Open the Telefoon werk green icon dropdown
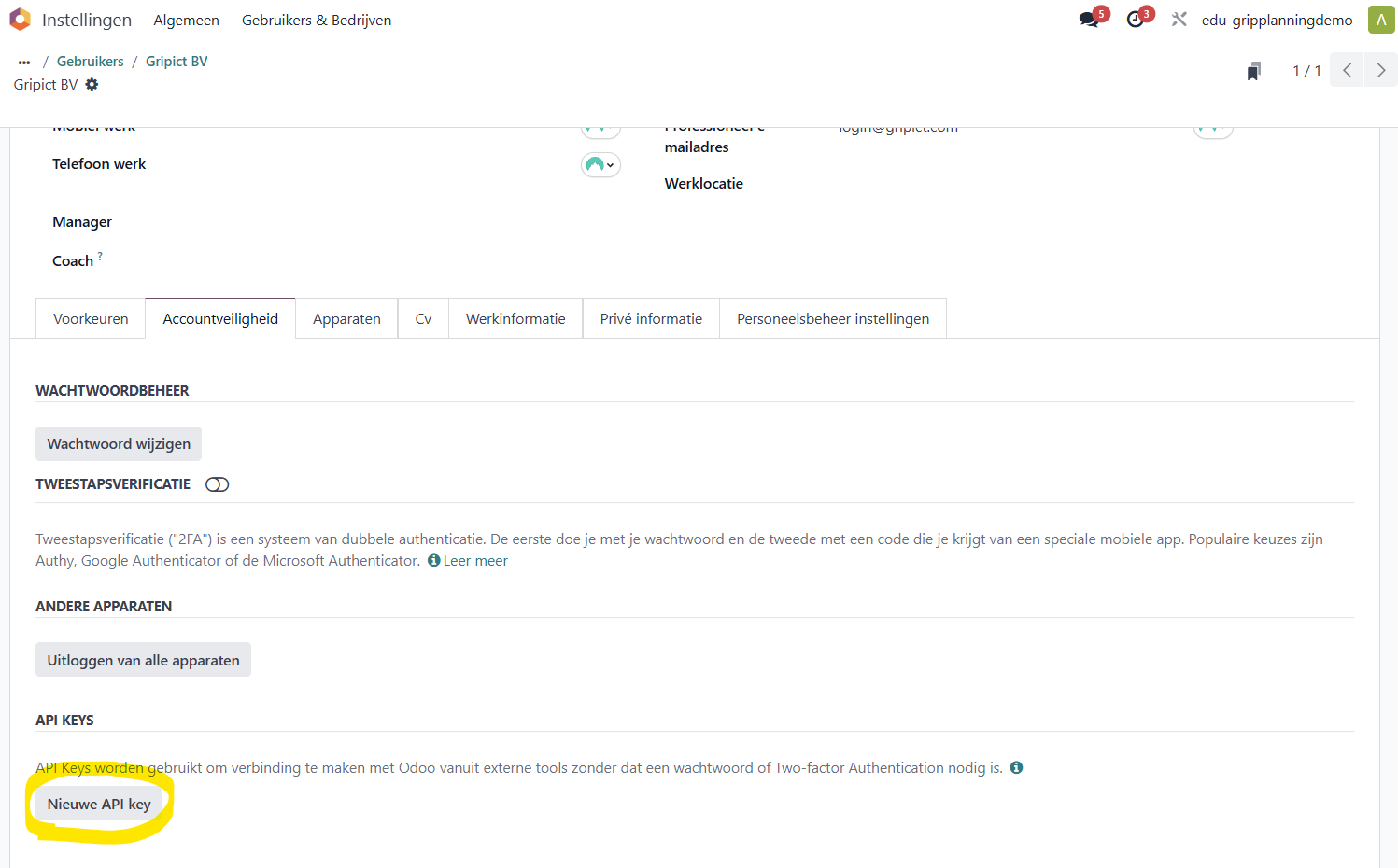Screen dimensions: 1398x868 [x=600, y=165]
